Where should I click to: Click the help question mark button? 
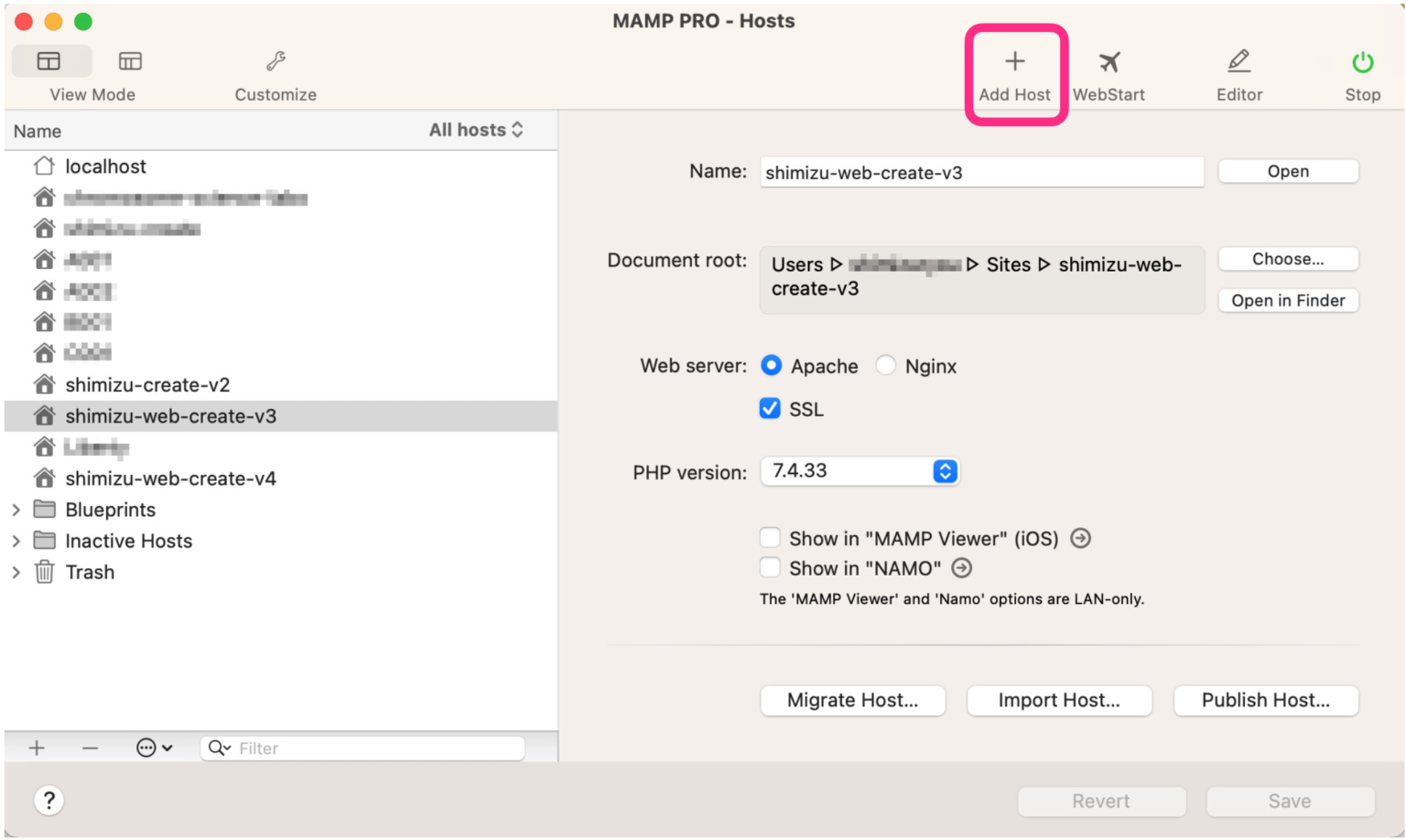click(49, 801)
